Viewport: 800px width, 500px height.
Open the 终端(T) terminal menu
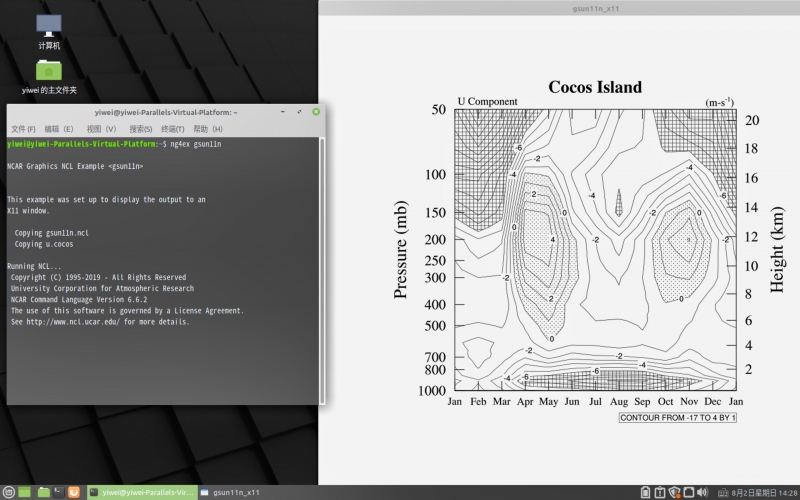[172, 129]
